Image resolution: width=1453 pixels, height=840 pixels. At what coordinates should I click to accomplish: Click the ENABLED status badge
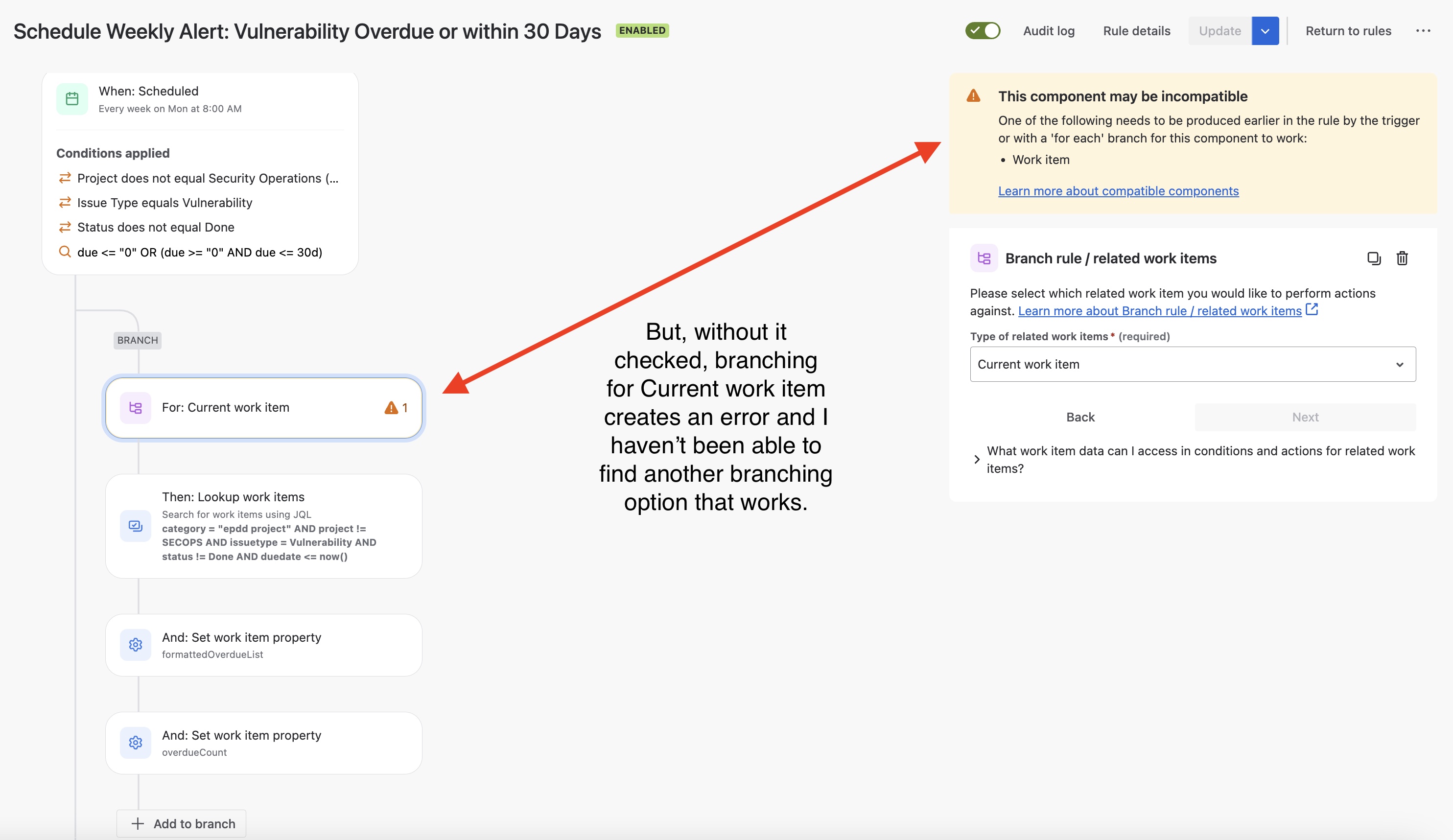[x=642, y=30]
